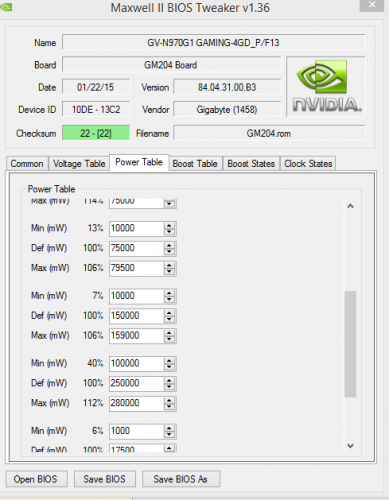Click the Version field 84.04.31.00.B3
The height and width of the screenshot is (500, 389).
click(227, 87)
